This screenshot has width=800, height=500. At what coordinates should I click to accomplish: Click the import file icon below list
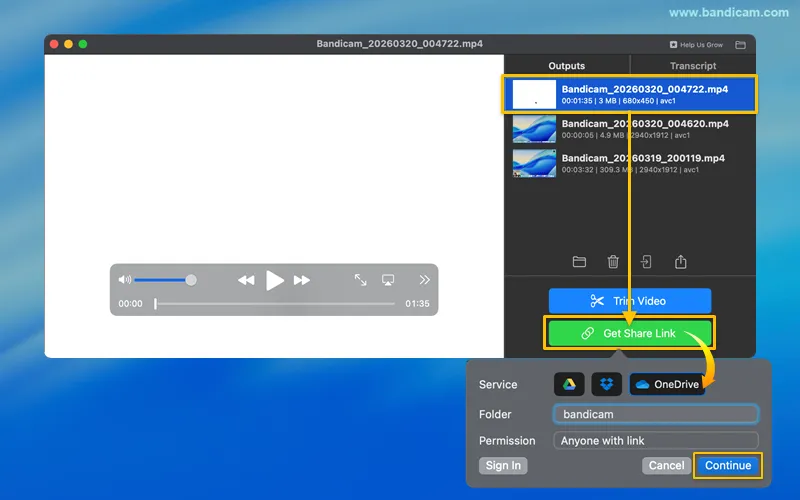(x=646, y=262)
